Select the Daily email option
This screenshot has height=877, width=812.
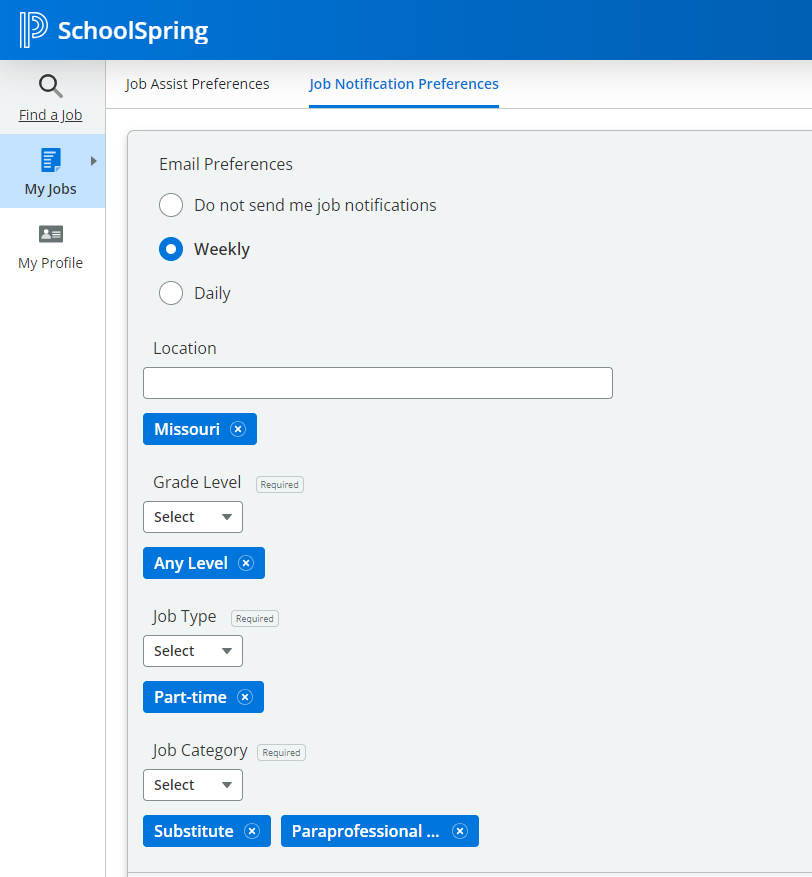(x=171, y=293)
